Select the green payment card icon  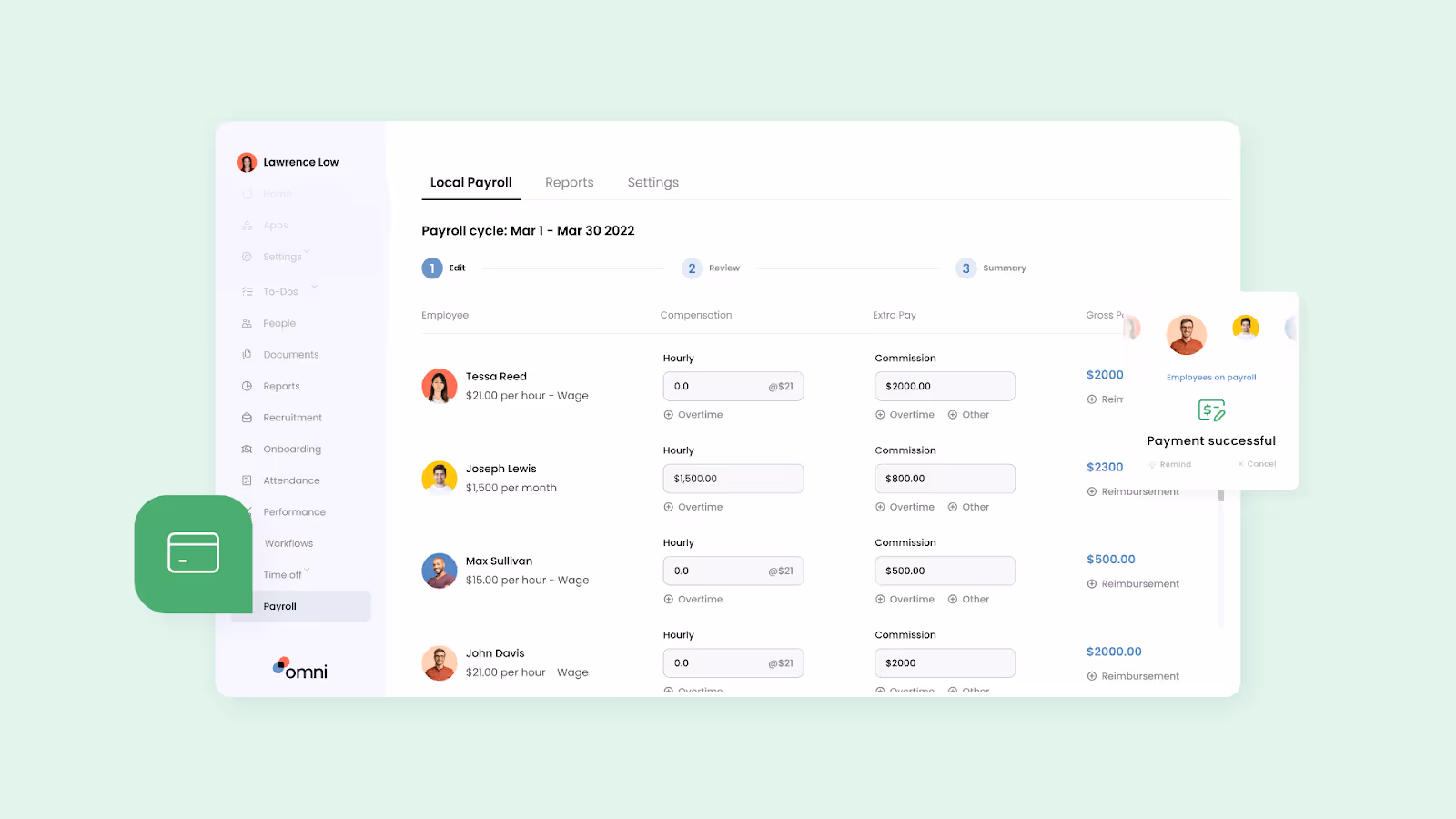point(193,552)
